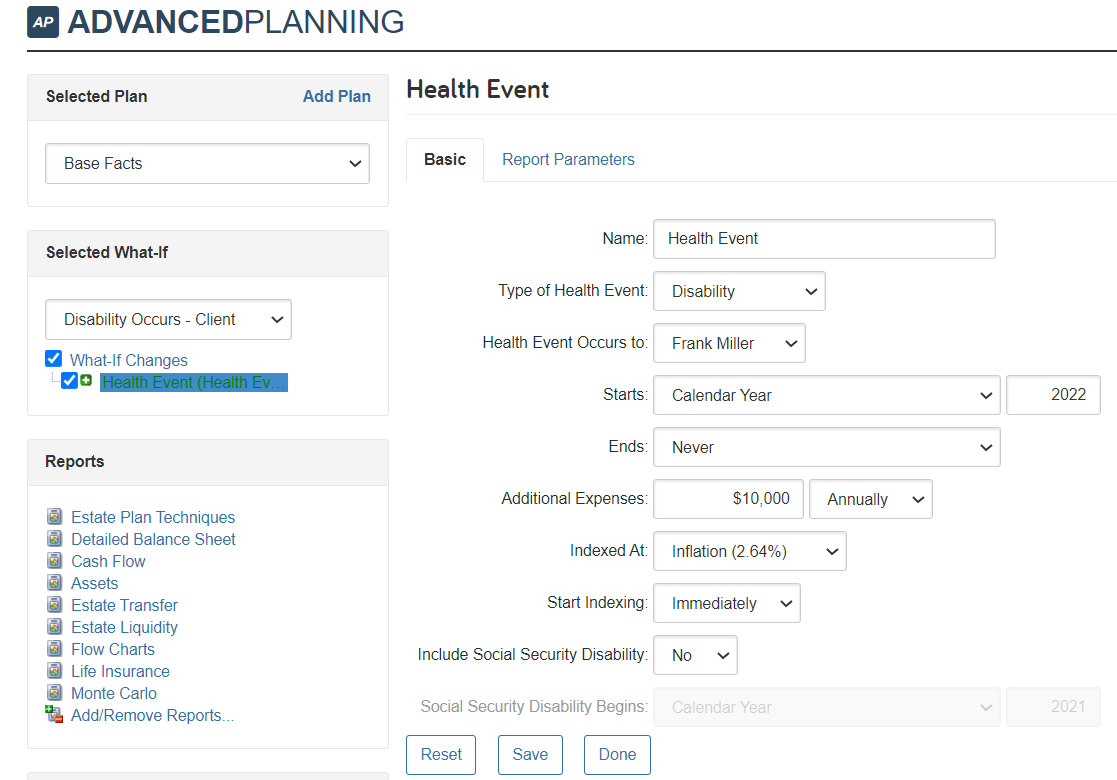
Task: Click the Name input field
Action: (824, 239)
